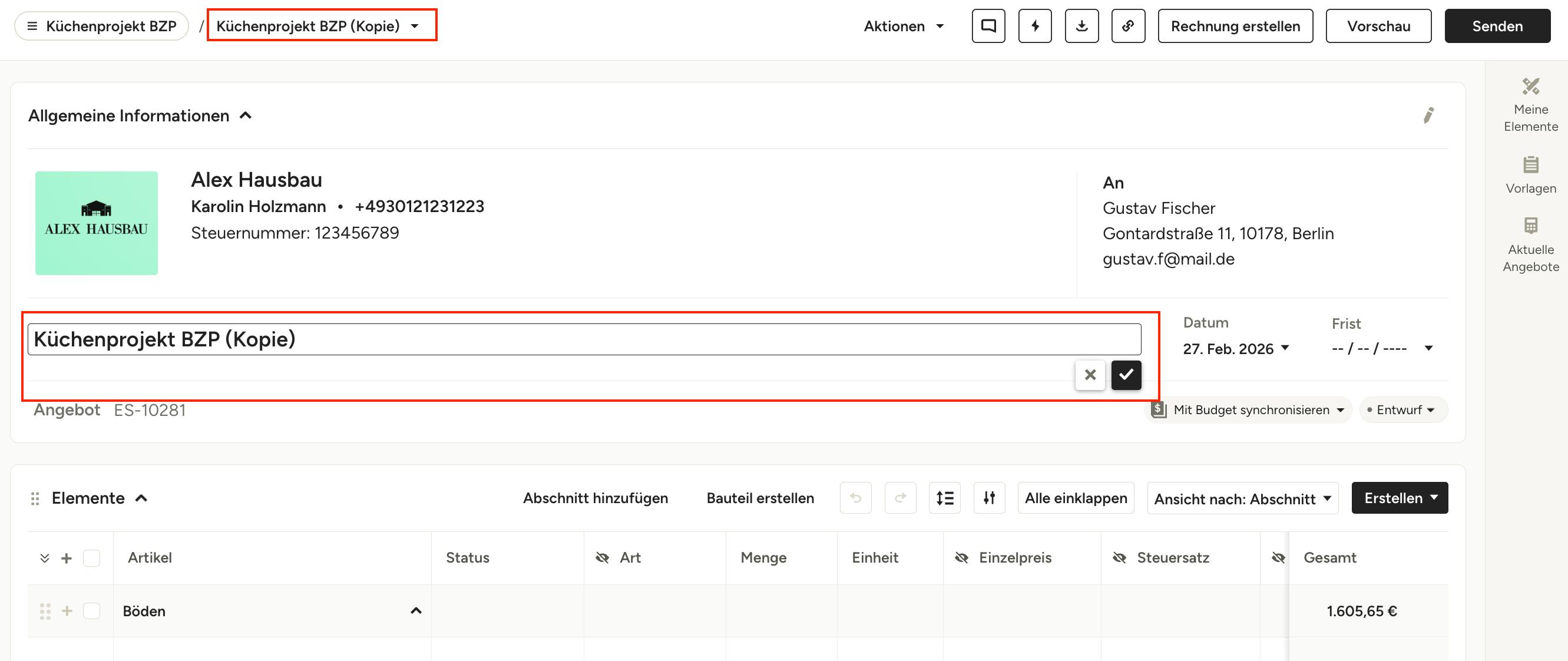Open the Frist deadline dropdown
Image resolution: width=1568 pixels, height=661 pixels.
point(1382,348)
